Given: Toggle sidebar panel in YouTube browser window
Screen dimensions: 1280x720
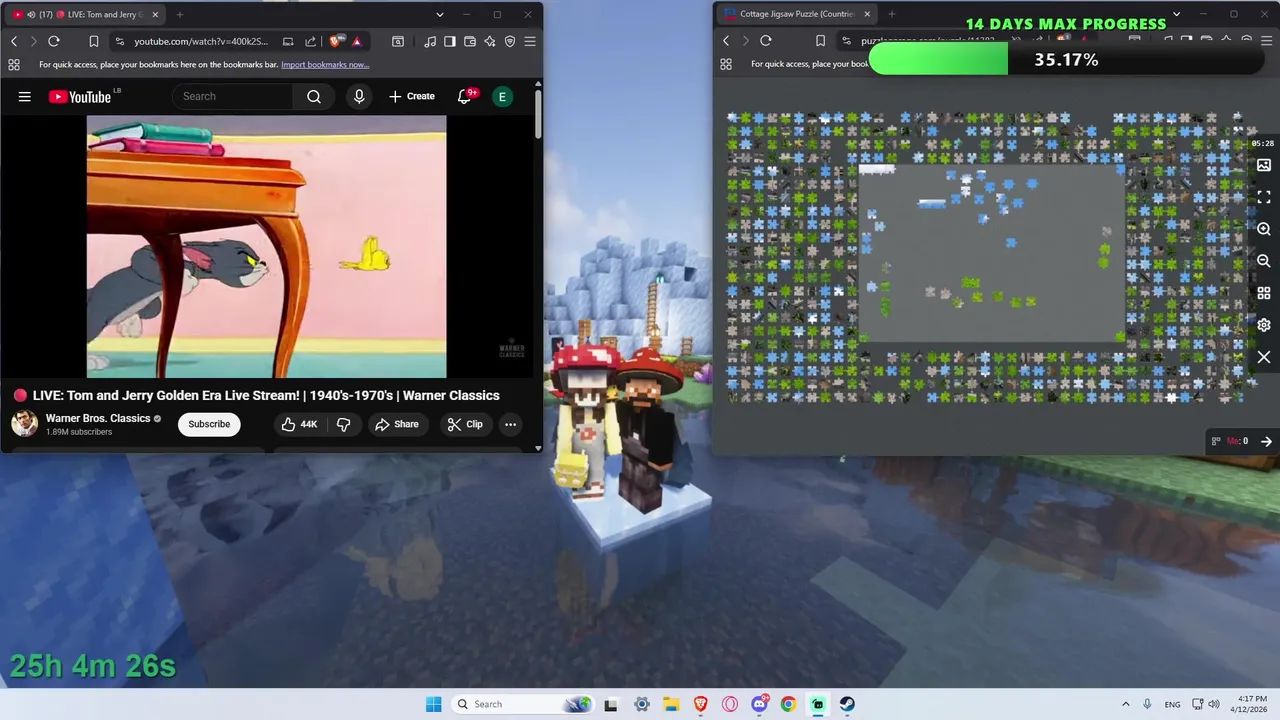Looking at the screenshot, I should click(450, 41).
